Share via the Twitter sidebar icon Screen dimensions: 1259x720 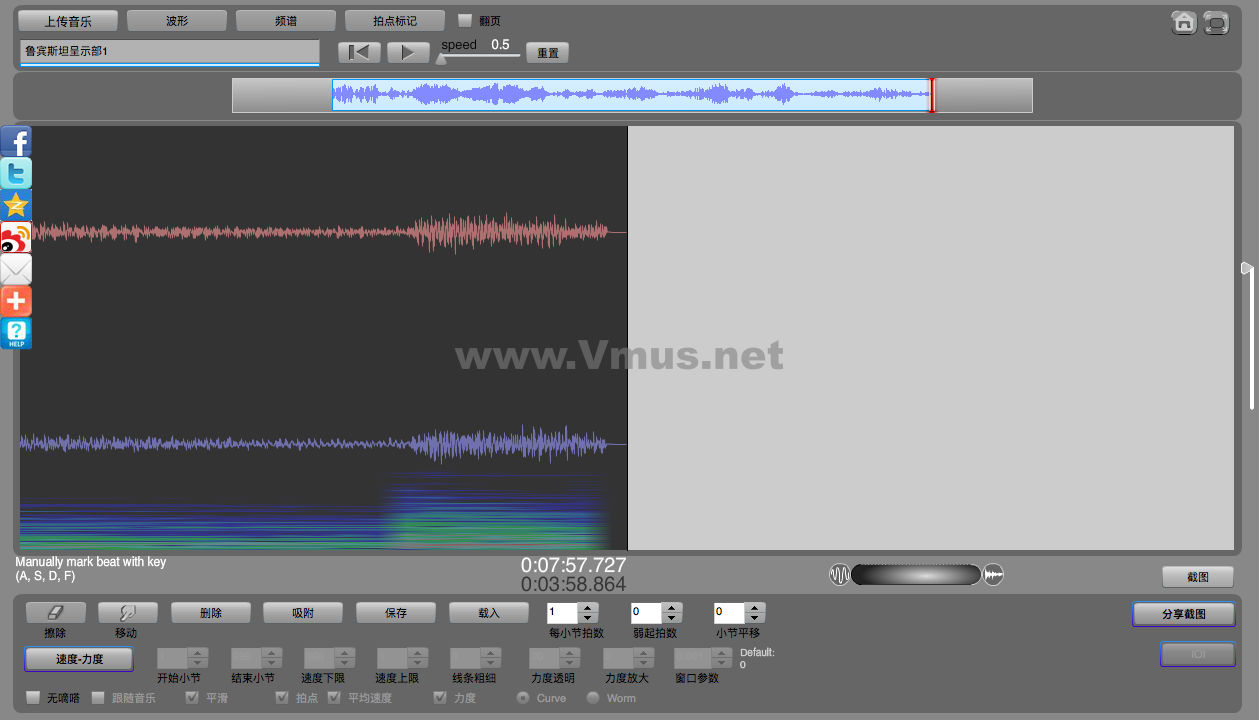tap(16, 173)
